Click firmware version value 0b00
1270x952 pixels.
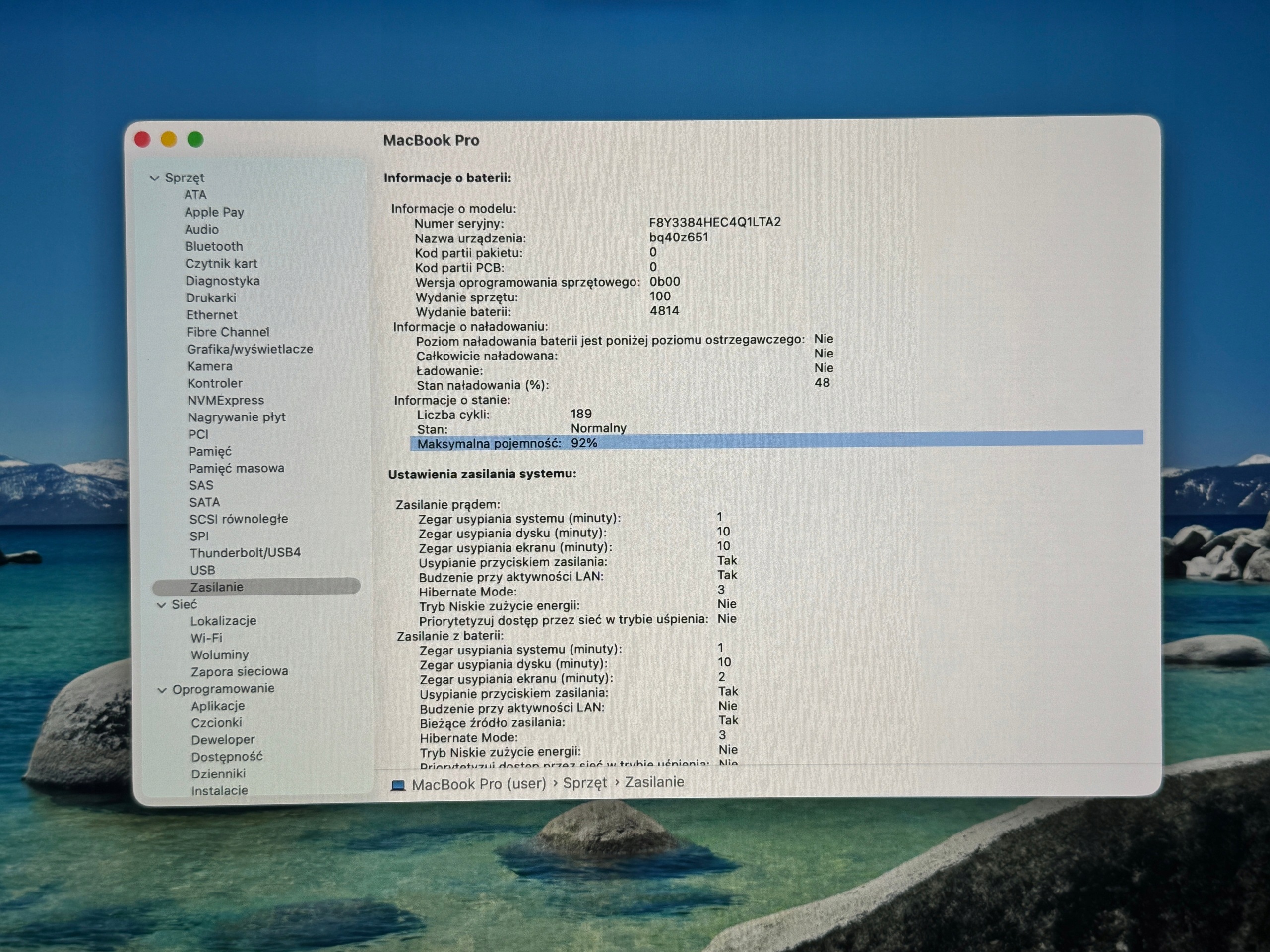click(665, 282)
